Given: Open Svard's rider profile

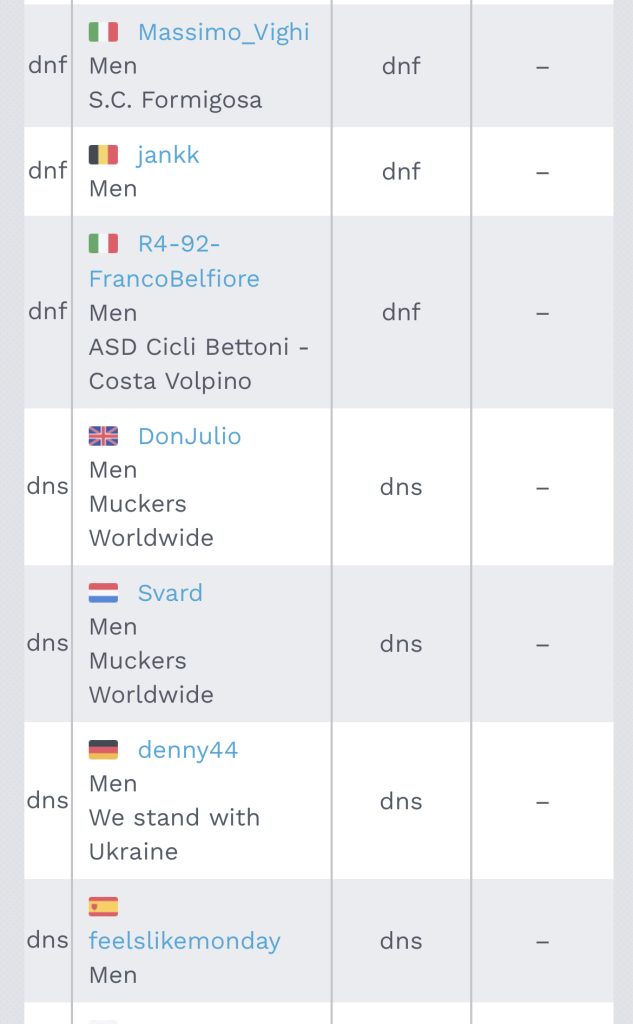Looking at the screenshot, I should 170,593.
